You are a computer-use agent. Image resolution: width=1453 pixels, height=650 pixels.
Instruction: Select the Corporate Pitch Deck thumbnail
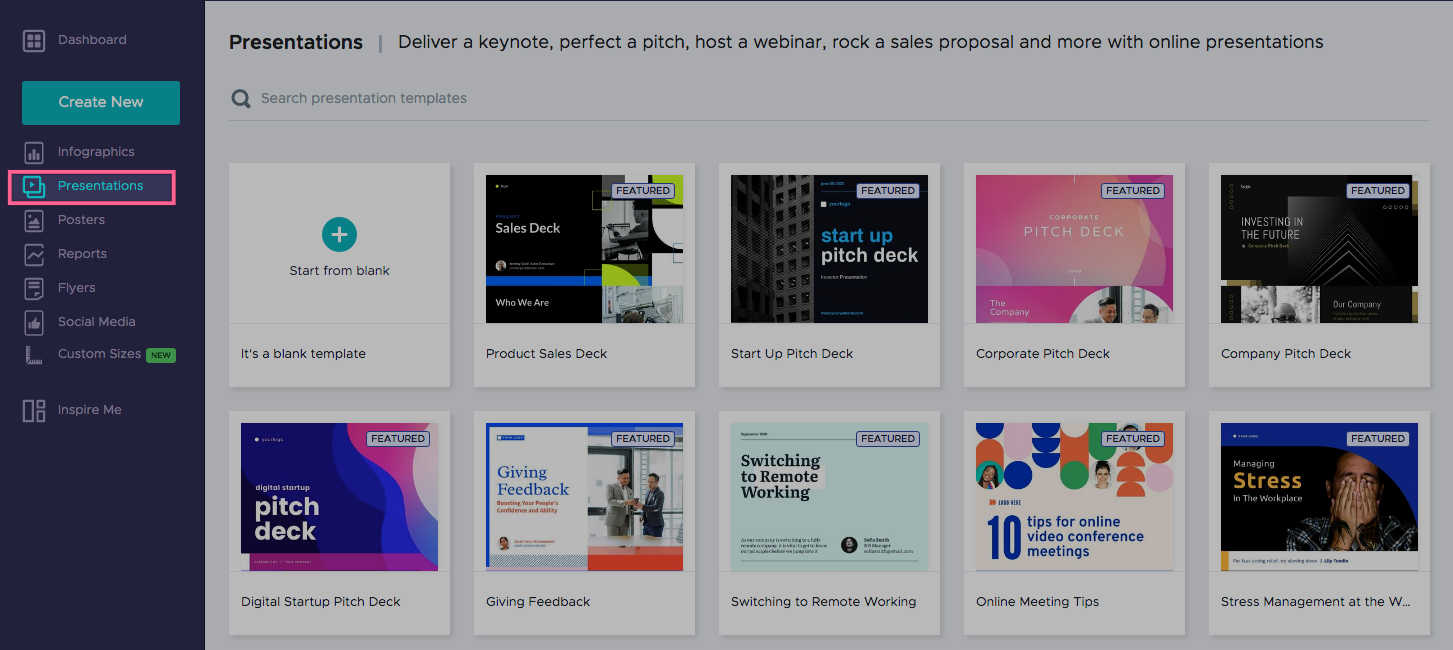(x=1074, y=248)
